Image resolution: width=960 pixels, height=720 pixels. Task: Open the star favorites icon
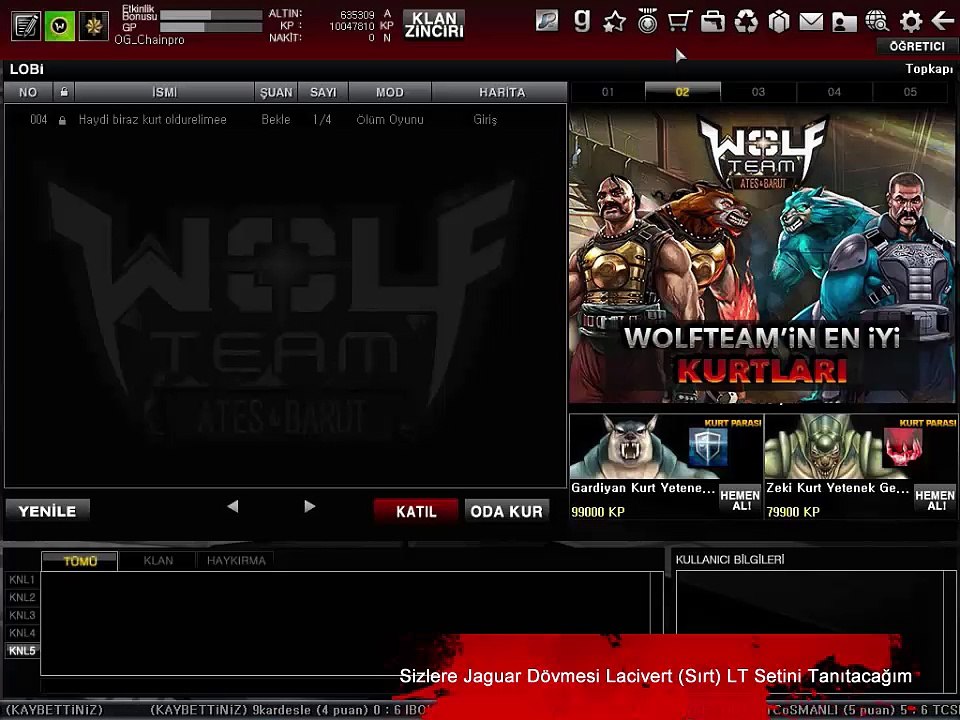(614, 22)
